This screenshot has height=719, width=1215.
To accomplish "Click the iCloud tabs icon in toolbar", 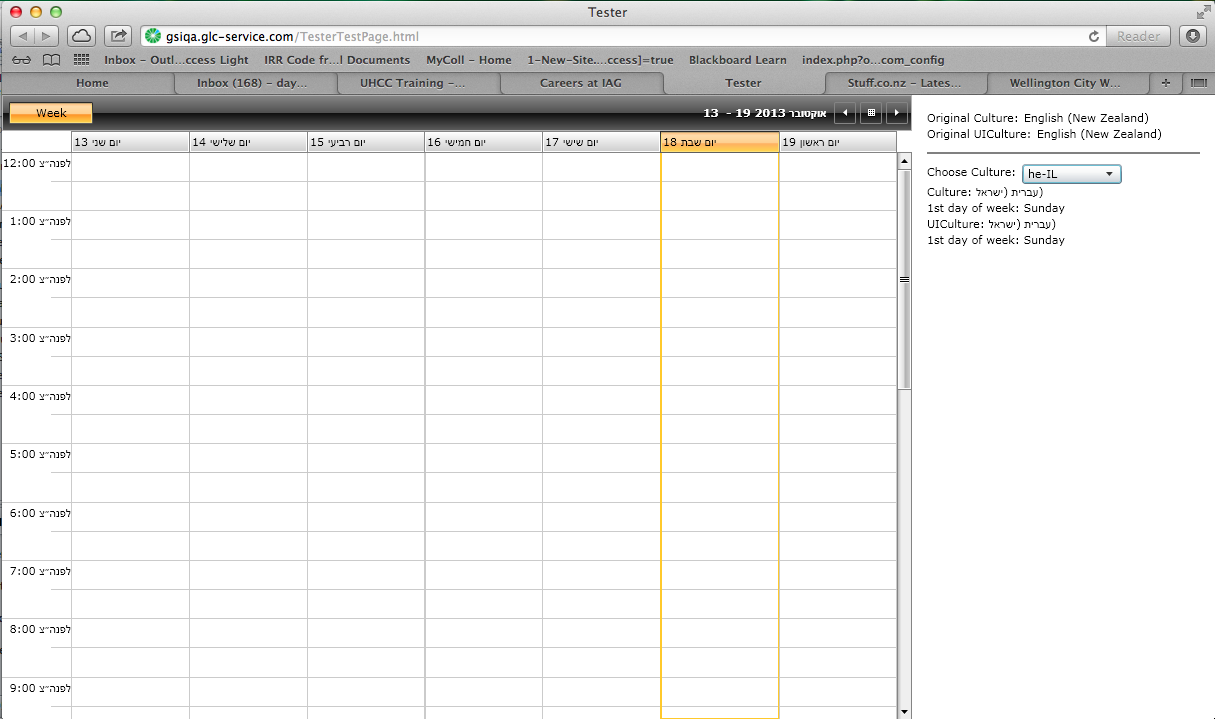I will [x=82, y=36].
